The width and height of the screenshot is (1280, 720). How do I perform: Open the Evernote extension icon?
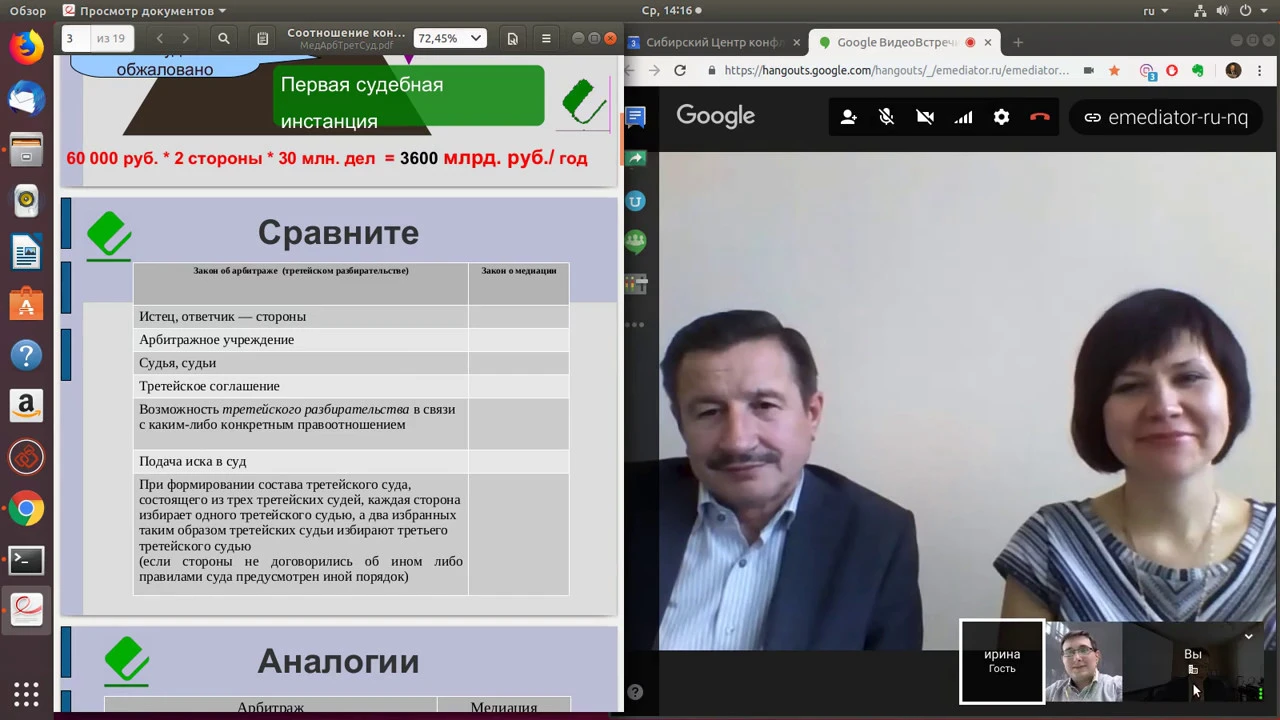pyautogui.click(x=1198, y=70)
